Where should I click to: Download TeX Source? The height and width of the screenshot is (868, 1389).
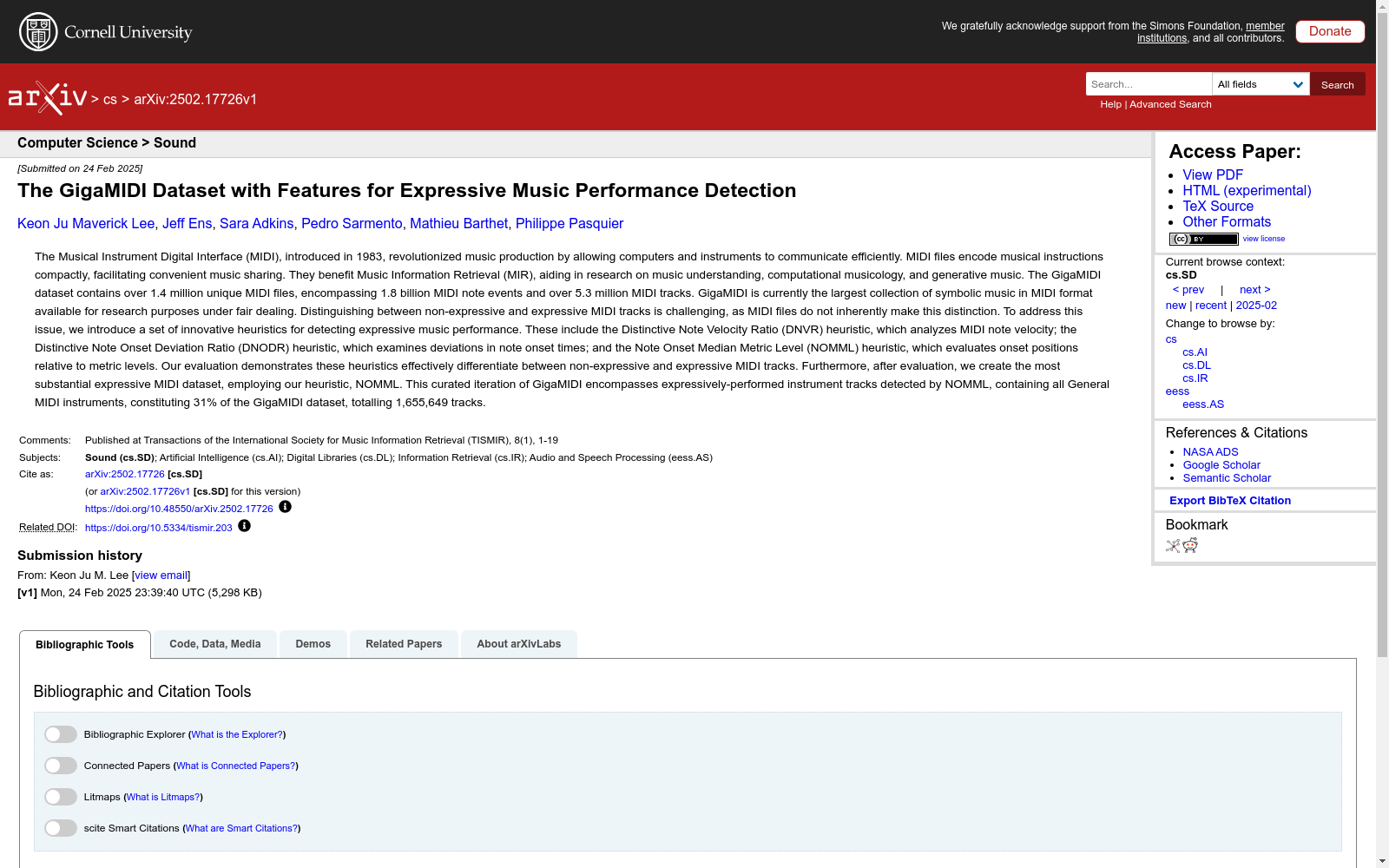[x=1218, y=207]
